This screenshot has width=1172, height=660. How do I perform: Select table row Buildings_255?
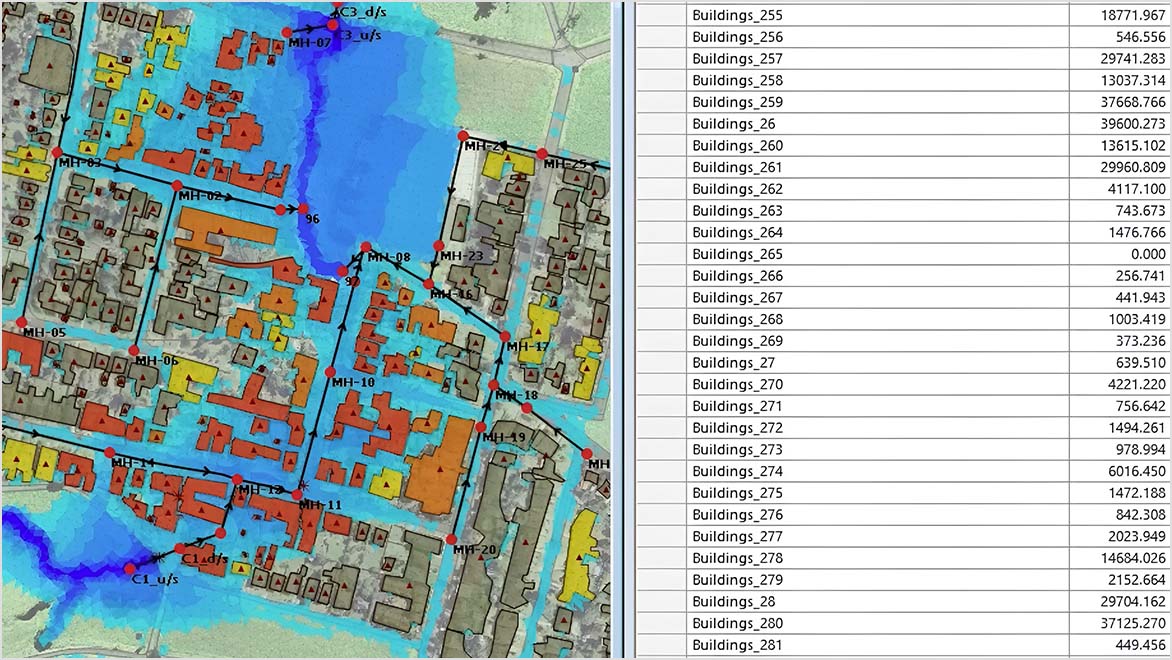904,15
